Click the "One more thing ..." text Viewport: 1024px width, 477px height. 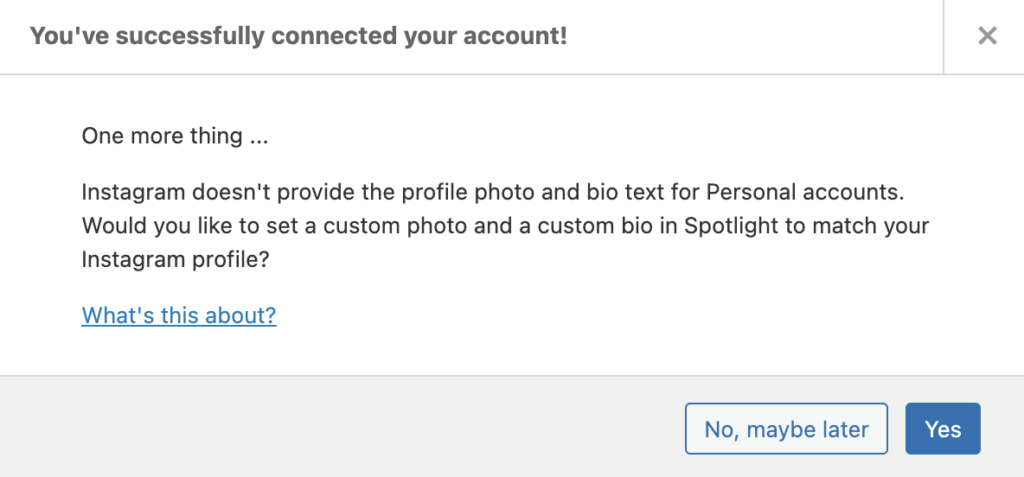click(175, 136)
